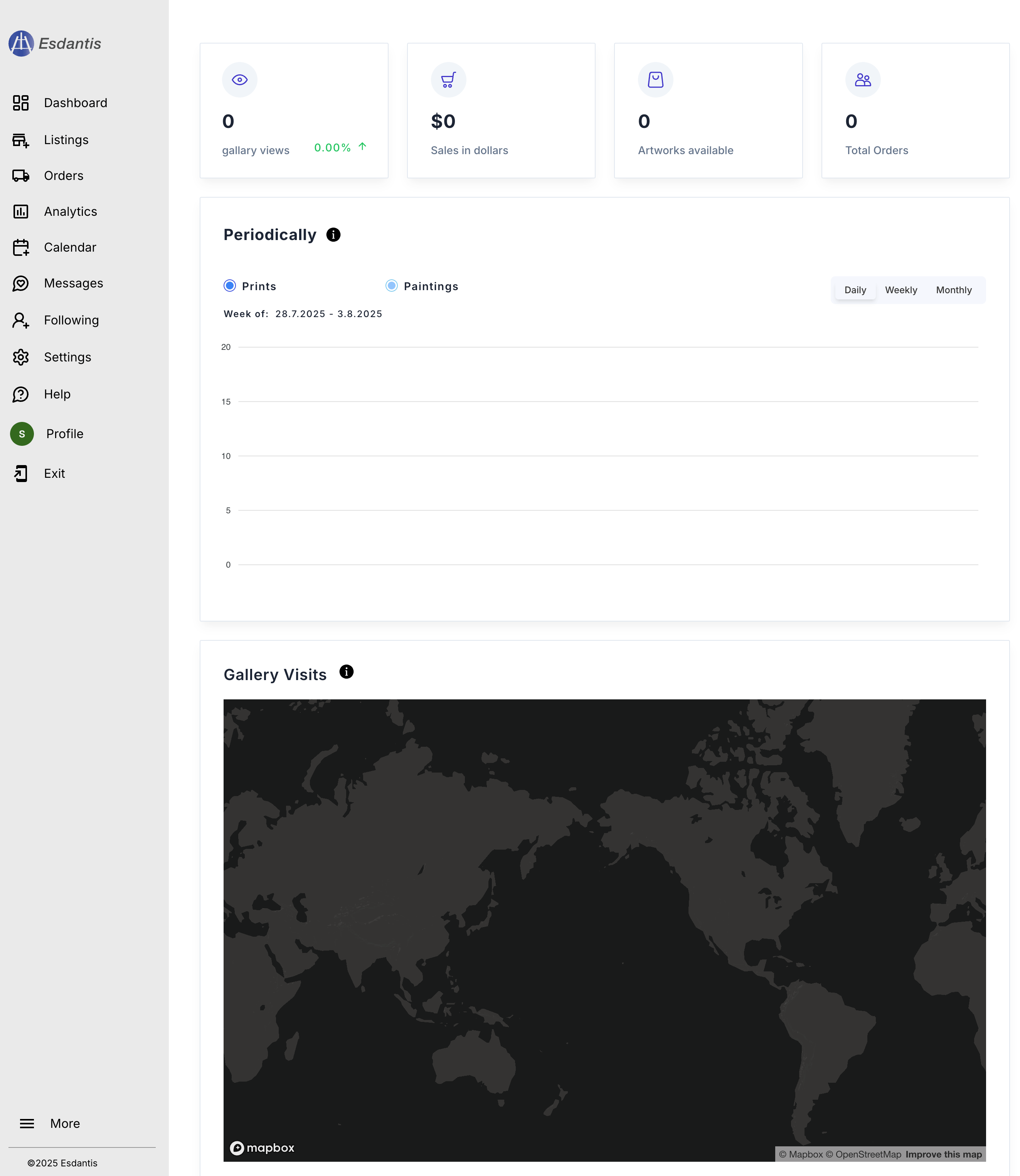Click the green 0.00% change indicator
Viewport: 1020px width, 1176px height.
(332, 147)
